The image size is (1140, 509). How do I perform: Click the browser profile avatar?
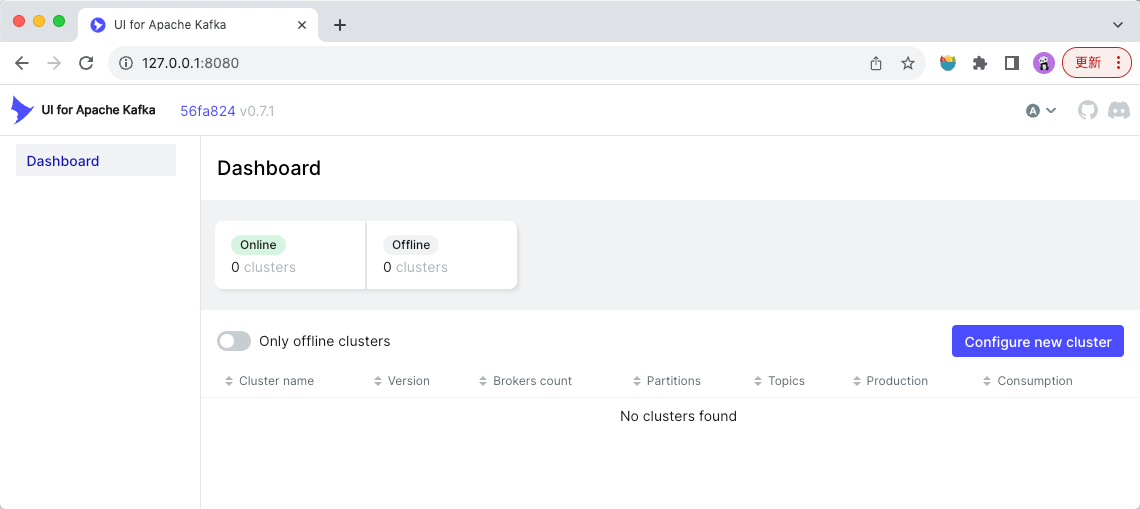pyautogui.click(x=1044, y=63)
